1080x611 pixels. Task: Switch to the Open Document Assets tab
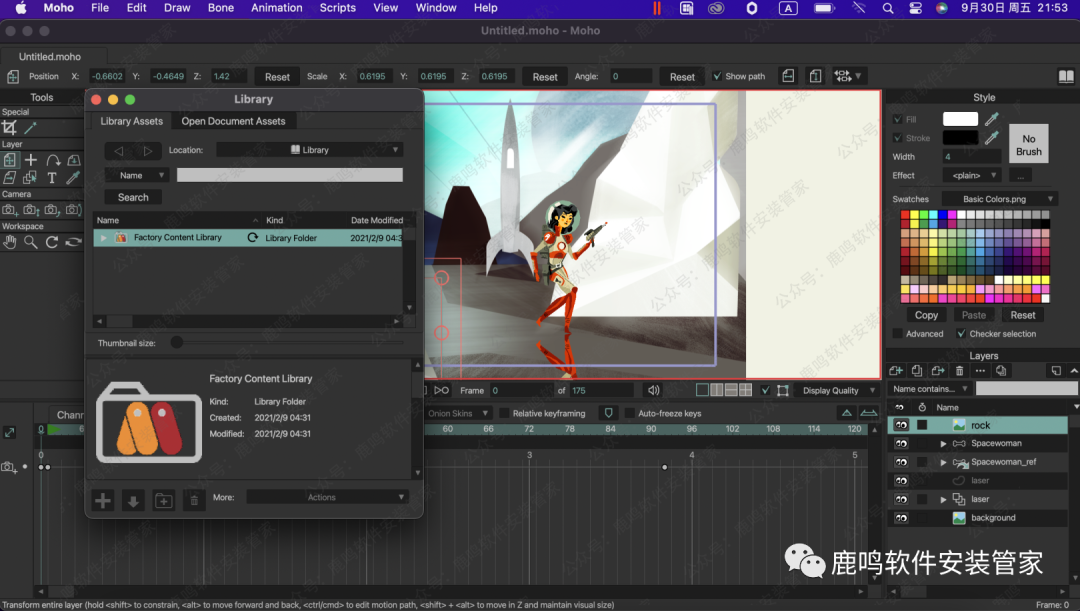click(x=233, y=121)
